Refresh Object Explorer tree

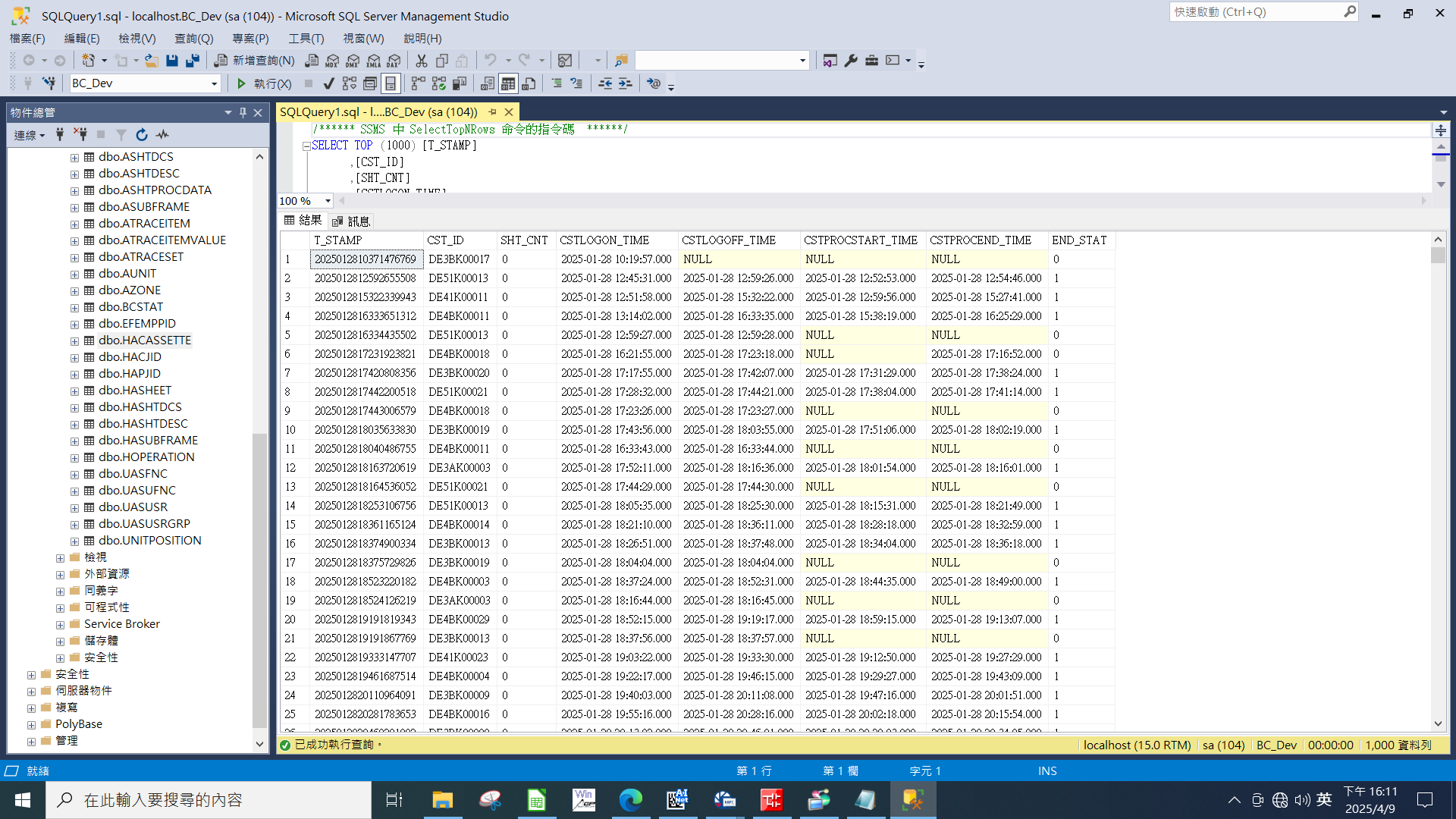click(141, 135)
